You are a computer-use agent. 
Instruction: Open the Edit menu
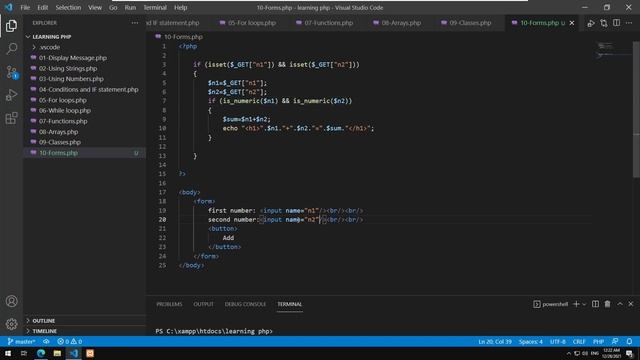click(x=42, y=7)
